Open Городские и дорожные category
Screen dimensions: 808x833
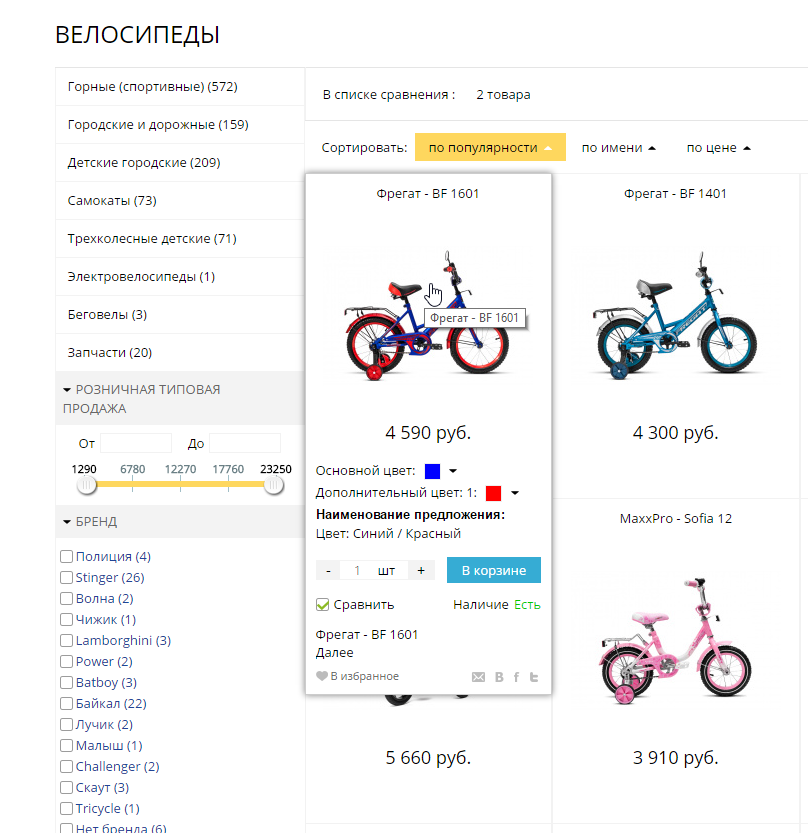click(x=158, y=125)
